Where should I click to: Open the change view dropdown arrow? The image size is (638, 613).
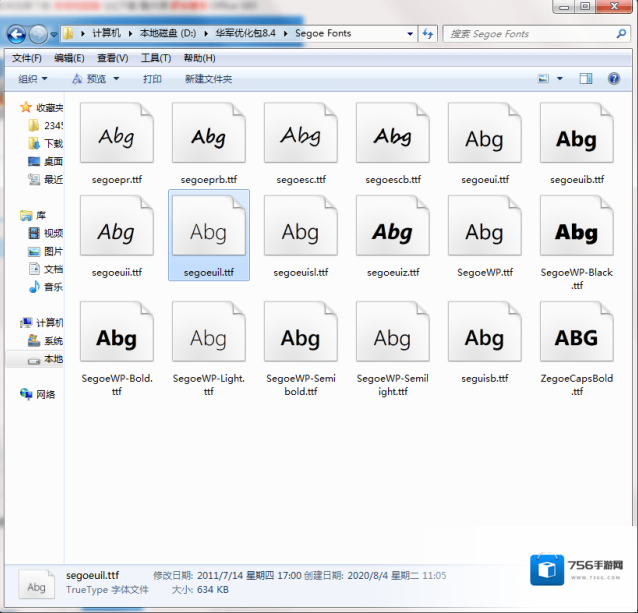[560, 79]
